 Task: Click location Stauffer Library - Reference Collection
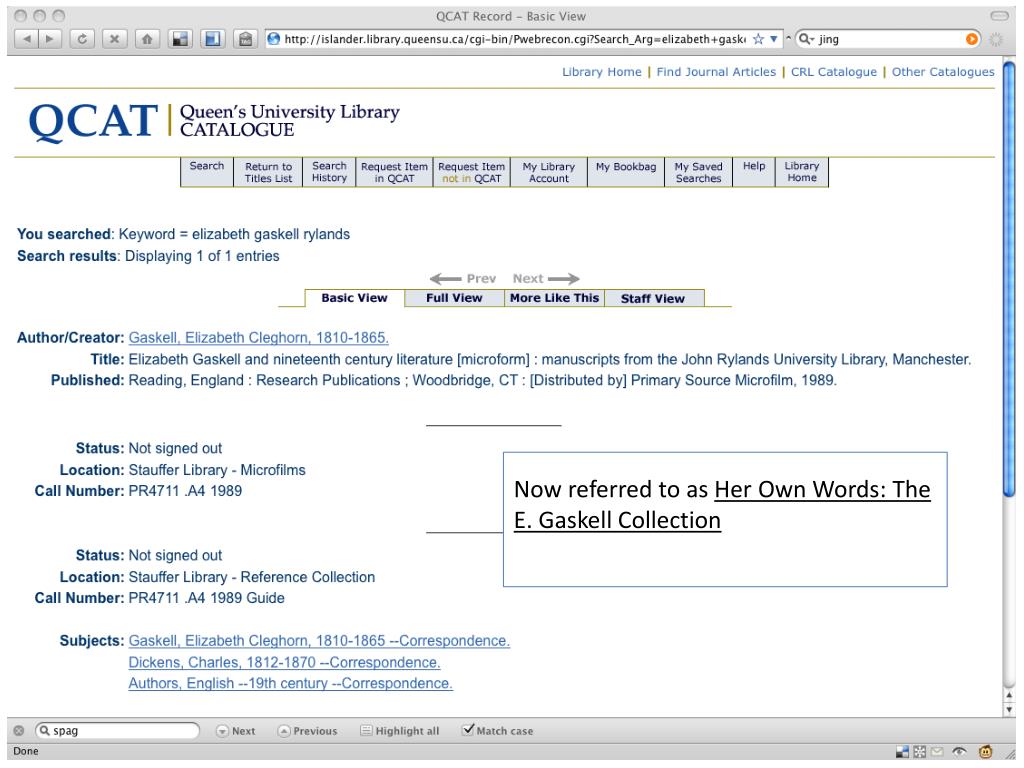(252, 577)
